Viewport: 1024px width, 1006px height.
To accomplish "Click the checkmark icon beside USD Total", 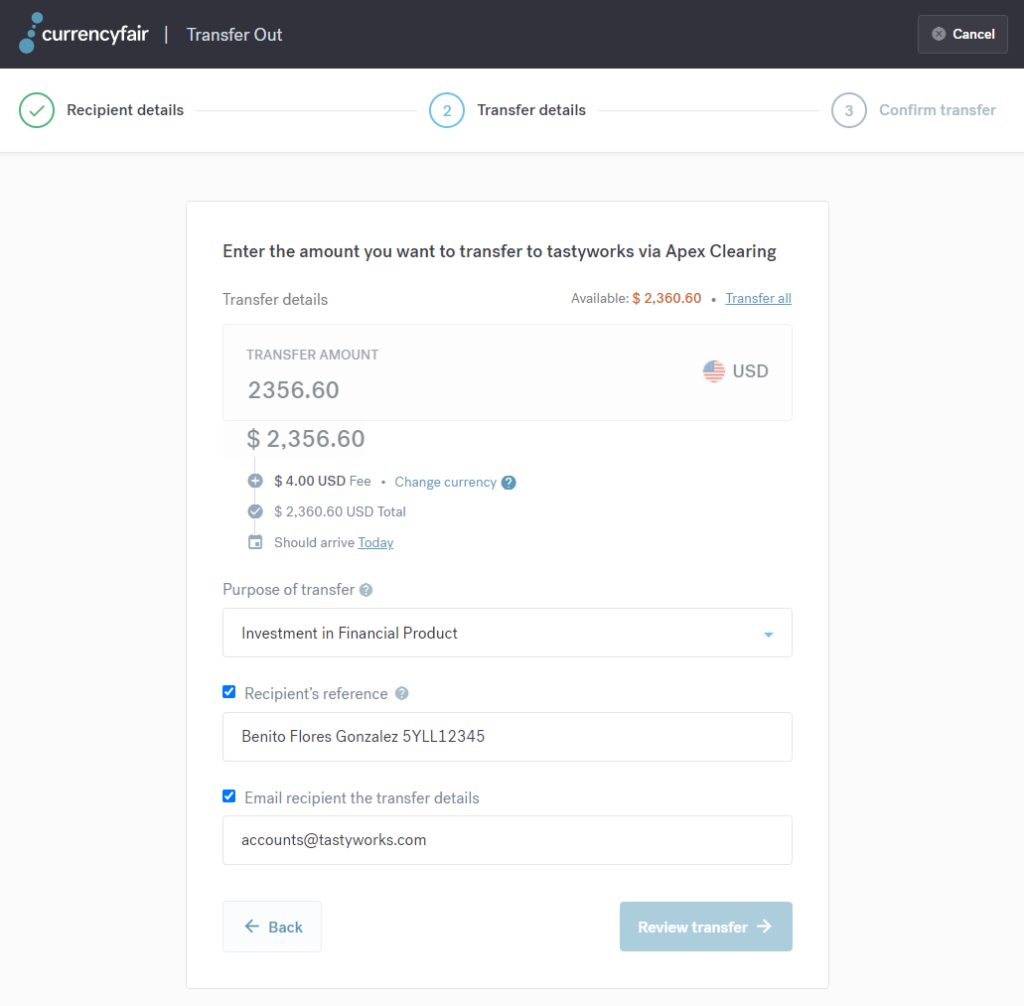I will [x=255, y=511].
